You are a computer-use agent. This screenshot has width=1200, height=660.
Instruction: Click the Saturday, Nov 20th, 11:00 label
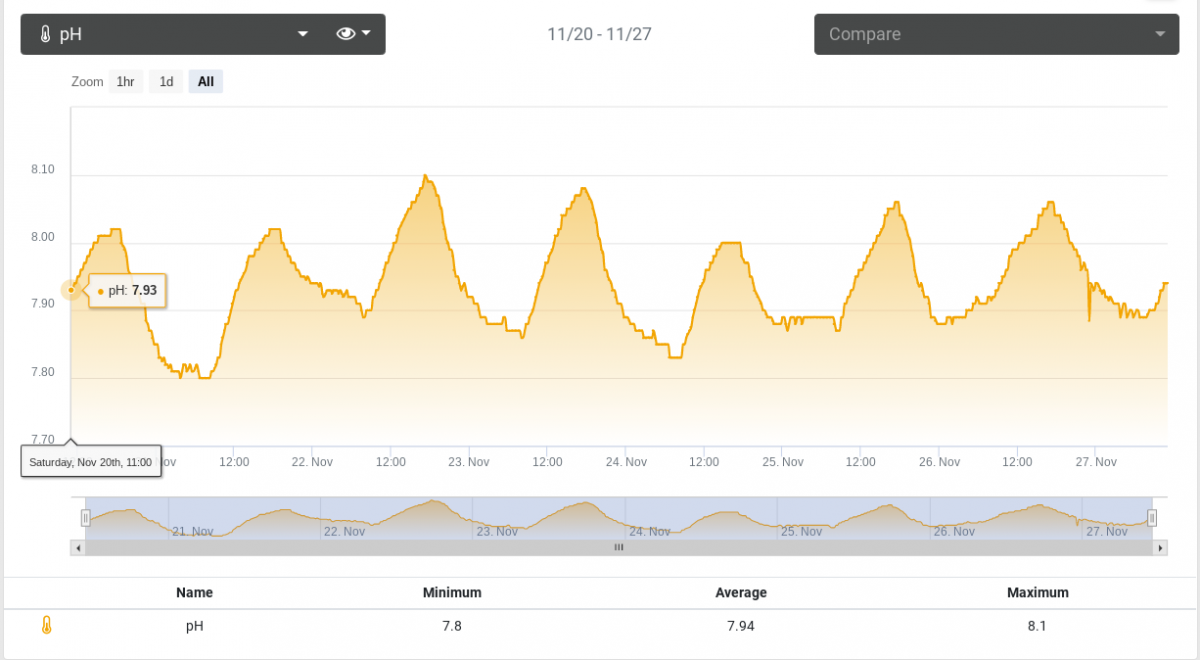pyautogui.click(x=90, y=462)
